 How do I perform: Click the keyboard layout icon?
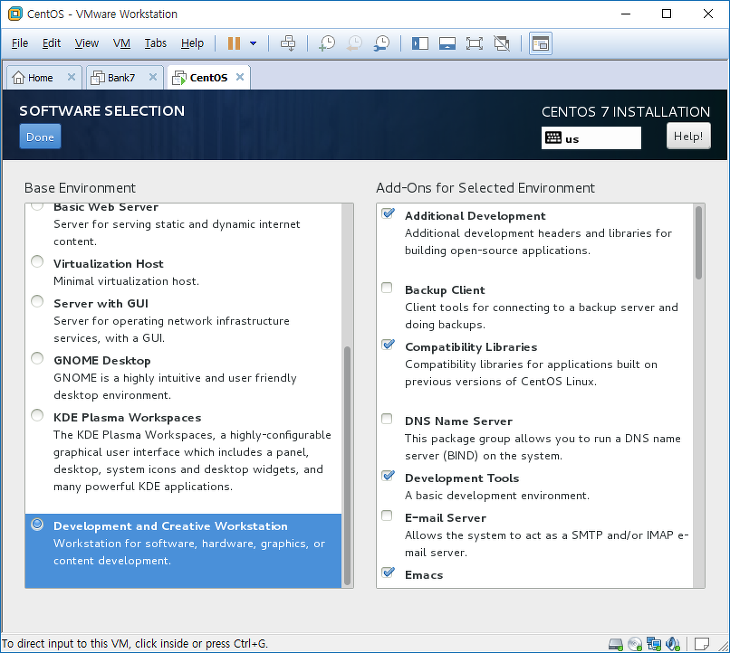[553, 138]
